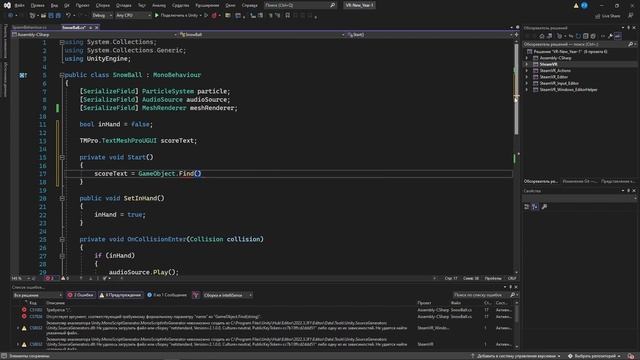
Task: Click the top Search (Ctrl+Q) box
Action: click(x=300, y=5)
